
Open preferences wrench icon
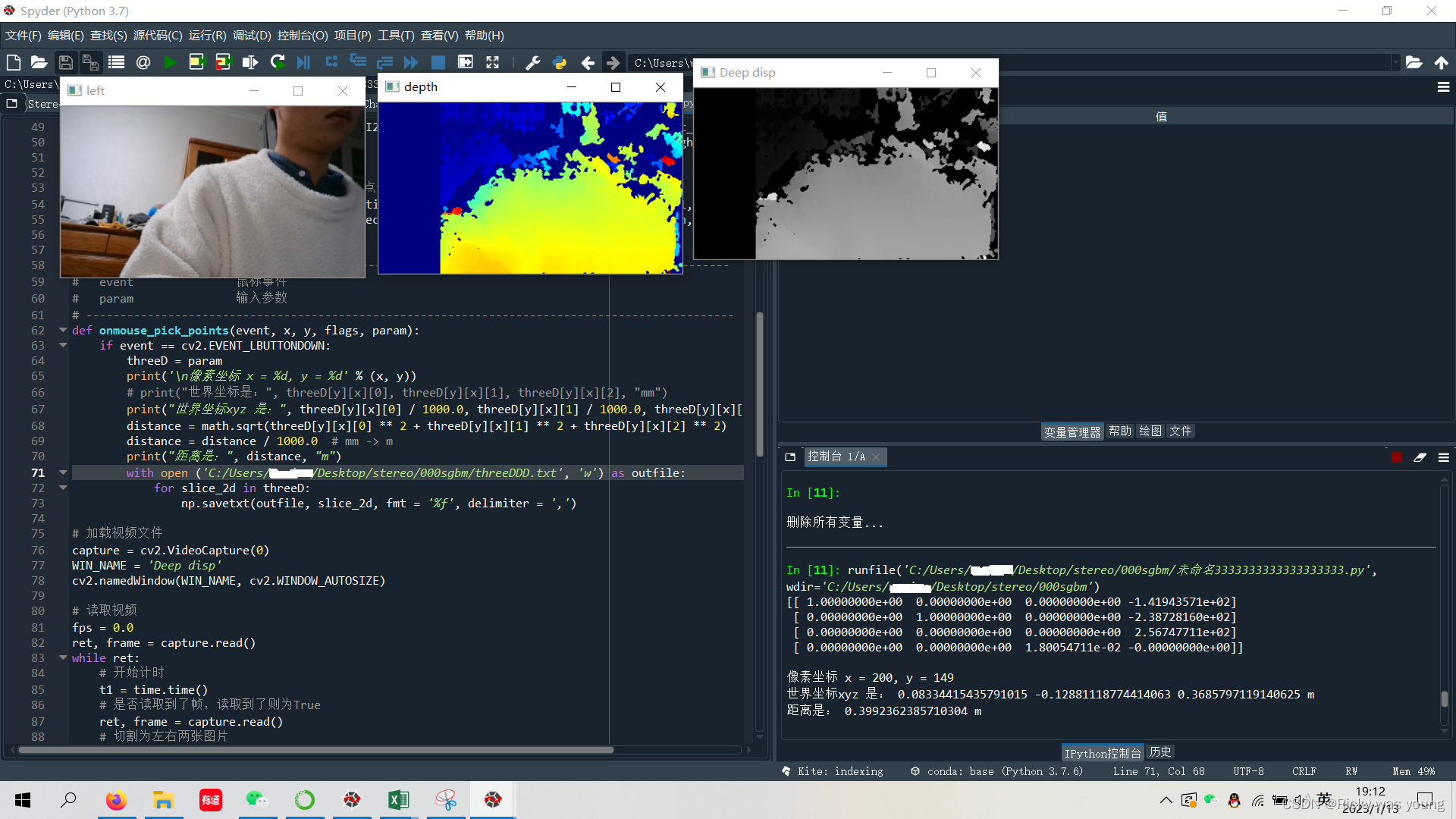[533, 63]
